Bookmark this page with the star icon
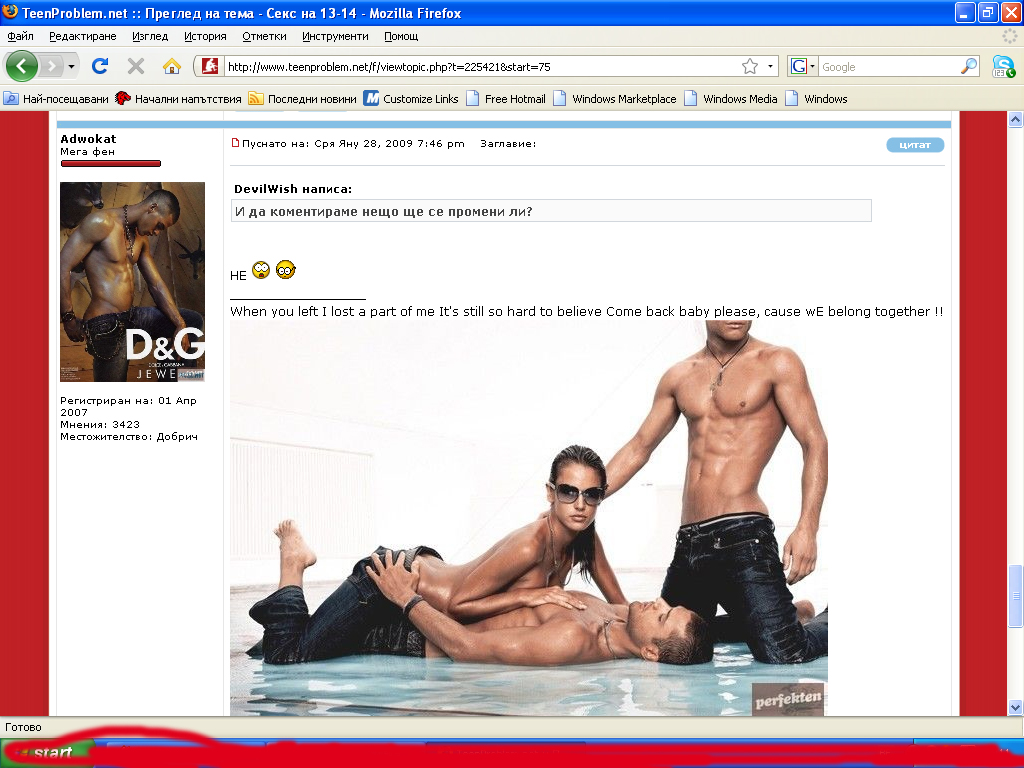1024x768 pixels. tap(750, 66)
